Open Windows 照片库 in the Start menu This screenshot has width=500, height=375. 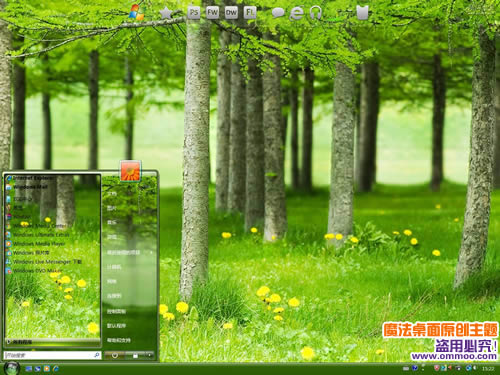[27, 253]
